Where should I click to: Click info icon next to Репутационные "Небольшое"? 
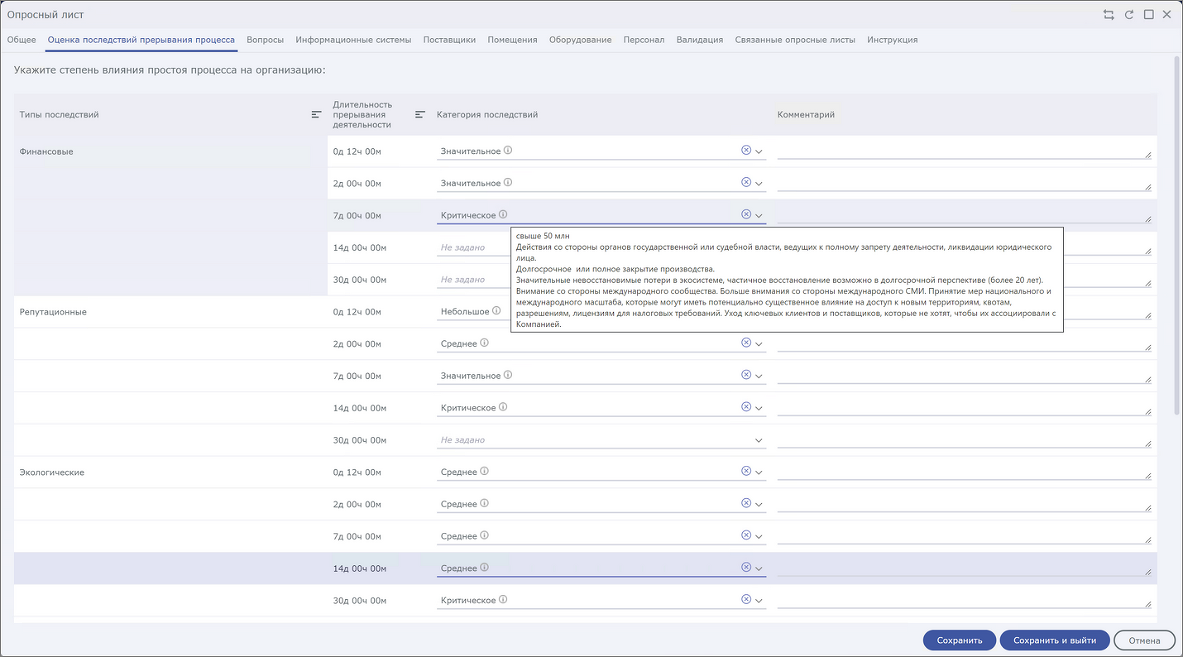[x=496, y=311]
